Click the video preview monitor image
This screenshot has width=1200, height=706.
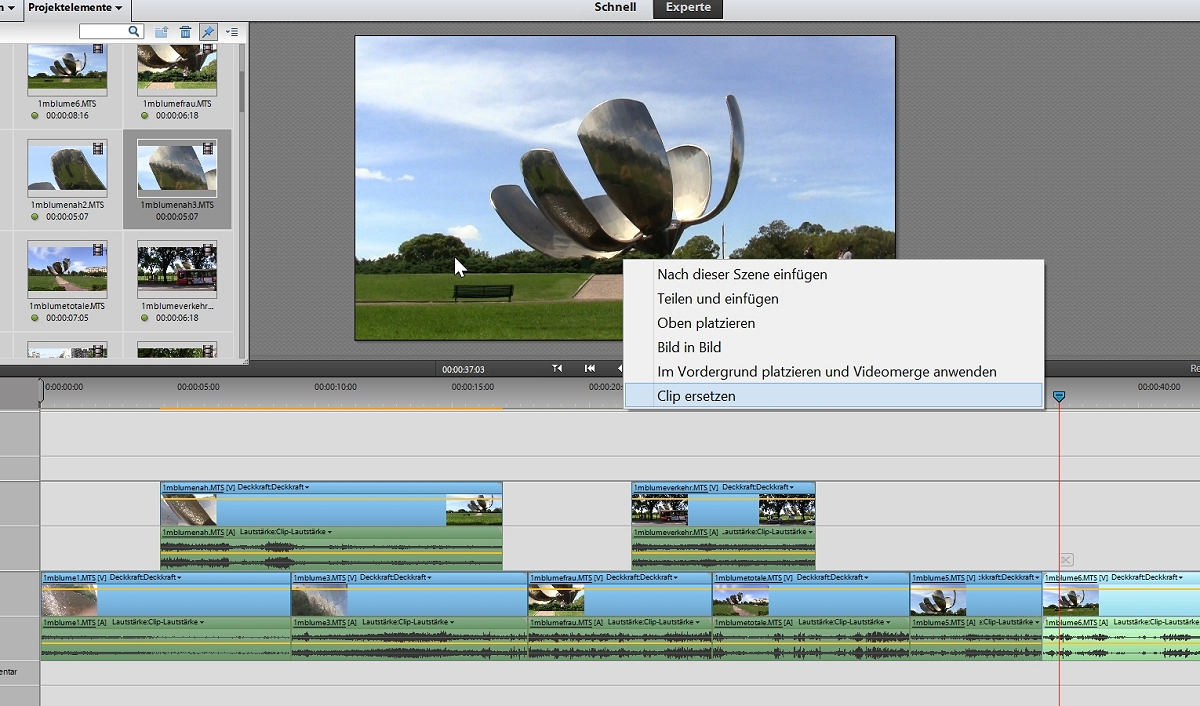click(x=625, y=188)
